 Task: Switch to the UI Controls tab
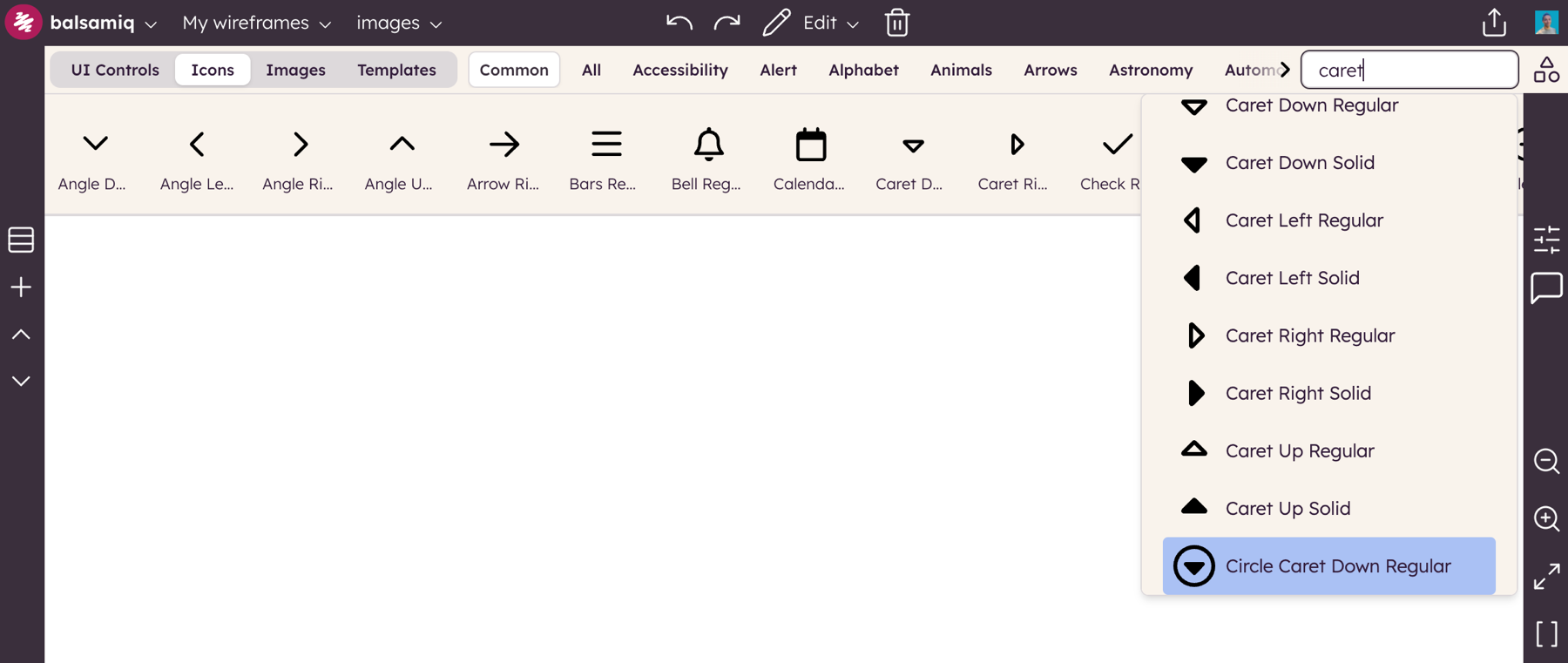(115, 70)
